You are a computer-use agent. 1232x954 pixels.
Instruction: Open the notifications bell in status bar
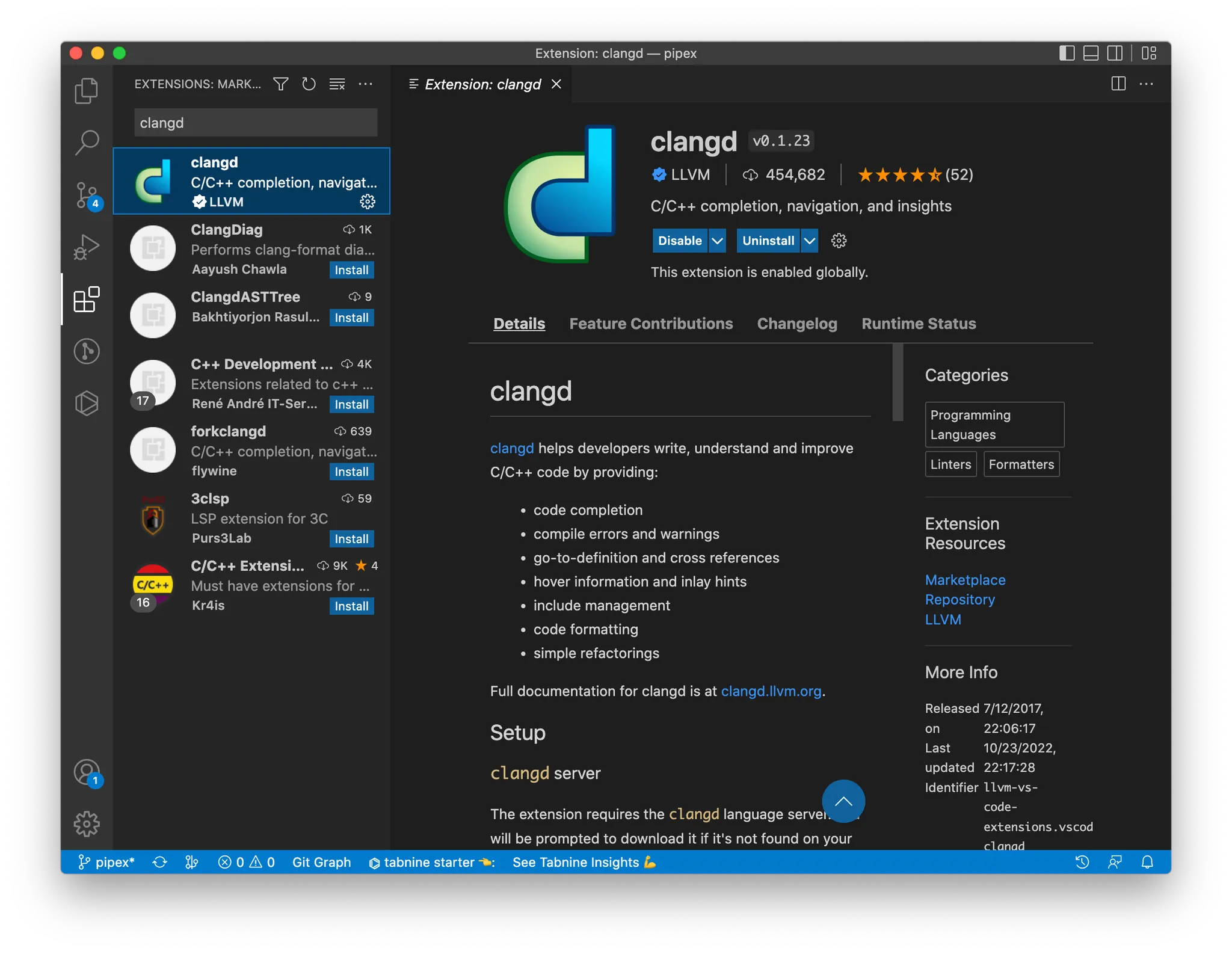pyautogui.click(x=1147, y=862)
